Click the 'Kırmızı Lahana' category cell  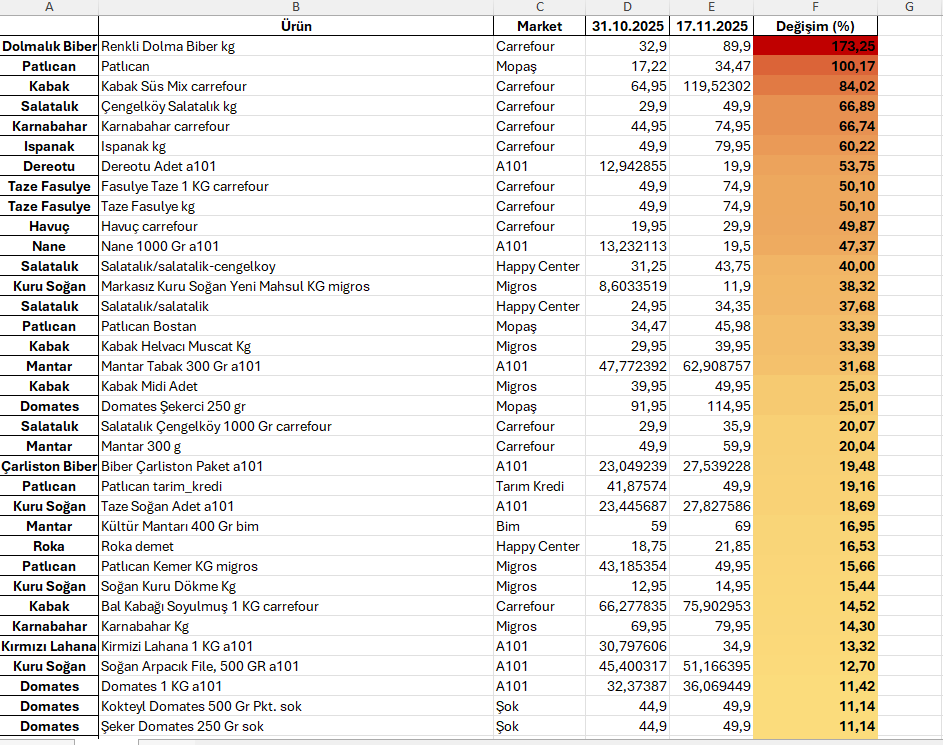pyautogui.click(x=49, y=646)
